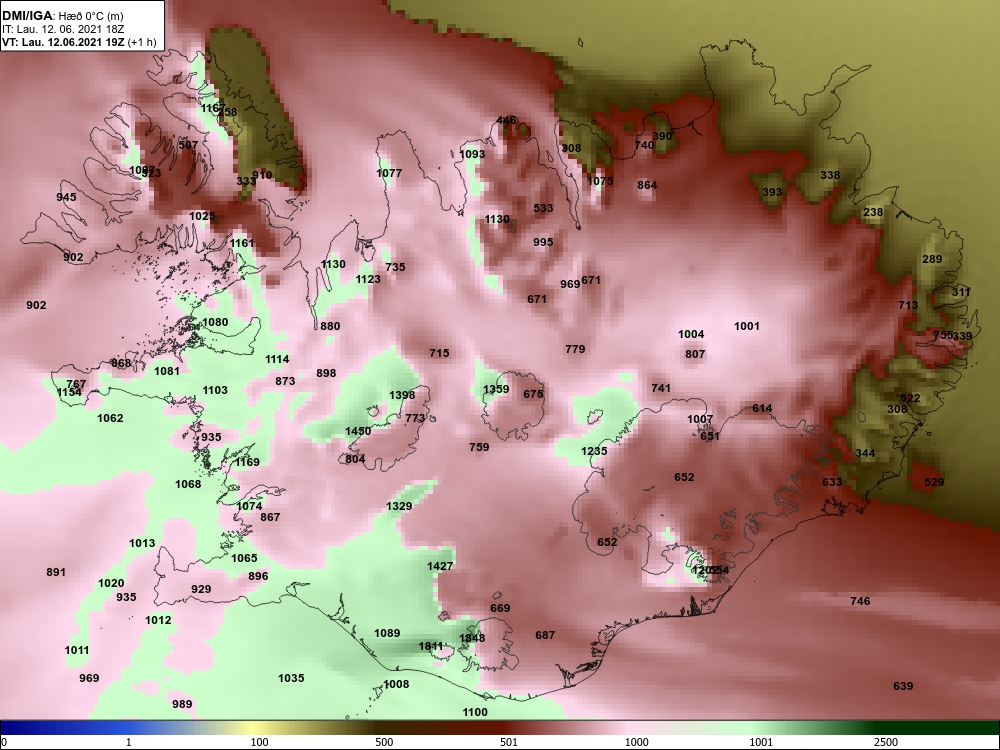
Task: Click map value 344
Action: point(865,453)
